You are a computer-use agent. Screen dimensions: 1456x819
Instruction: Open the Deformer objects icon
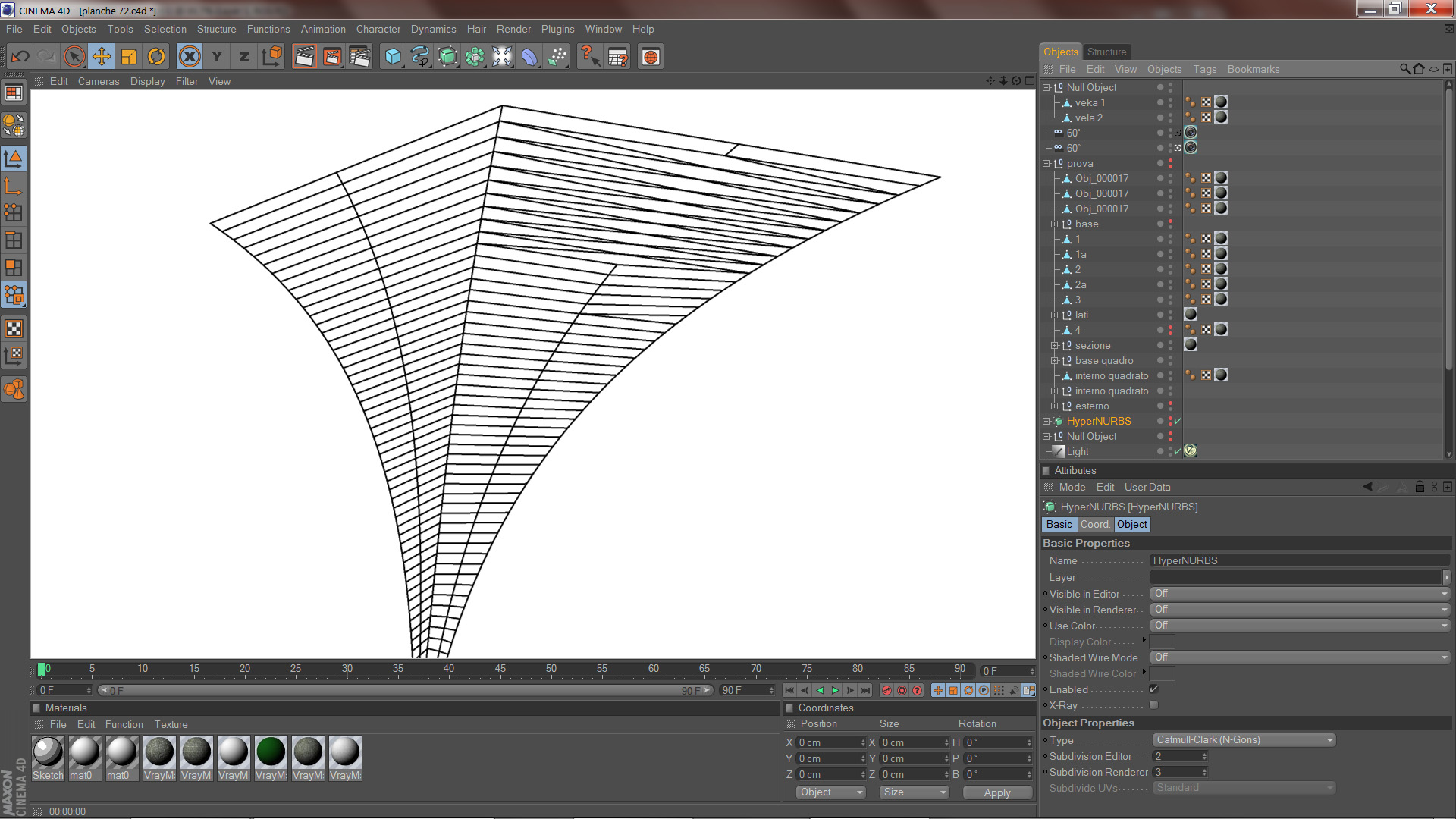point(529,57)
